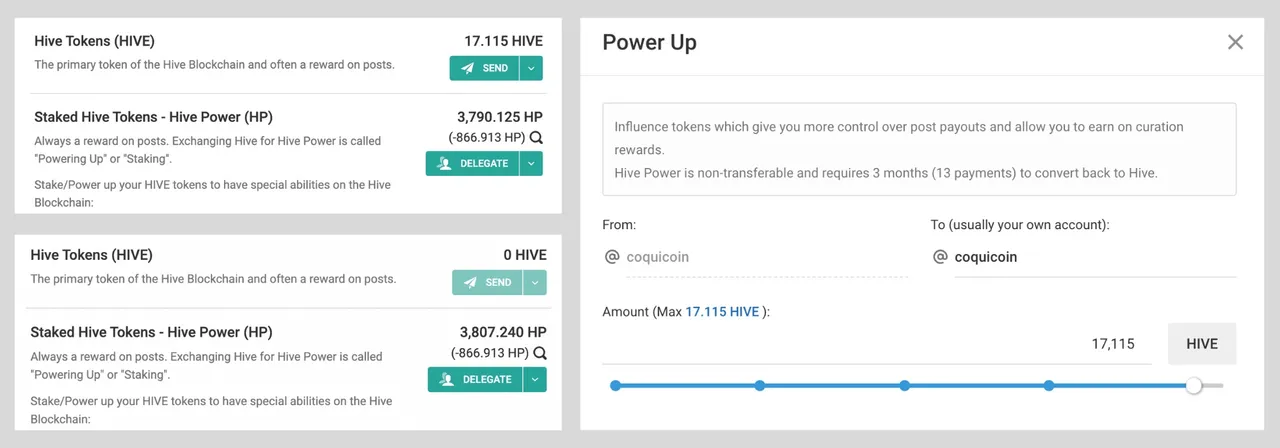Open dropdown beside 3,807.240 HP DELEGATE button
This screenshot has width=1280, height=448.
[x=535, y=379]
